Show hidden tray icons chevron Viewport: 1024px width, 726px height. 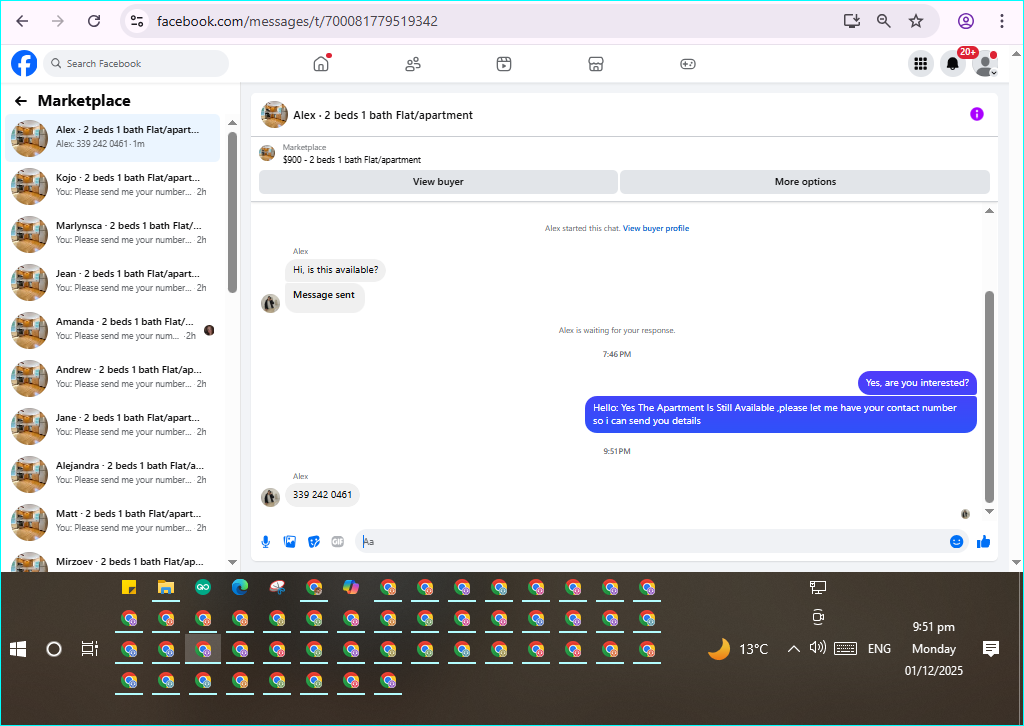[x=793, y=649]
